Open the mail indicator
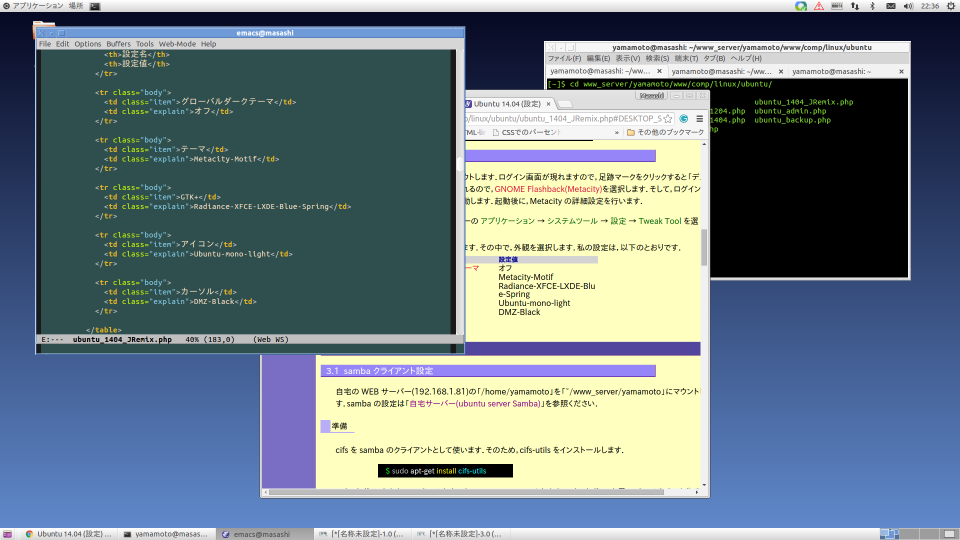 tap(891, 6)
